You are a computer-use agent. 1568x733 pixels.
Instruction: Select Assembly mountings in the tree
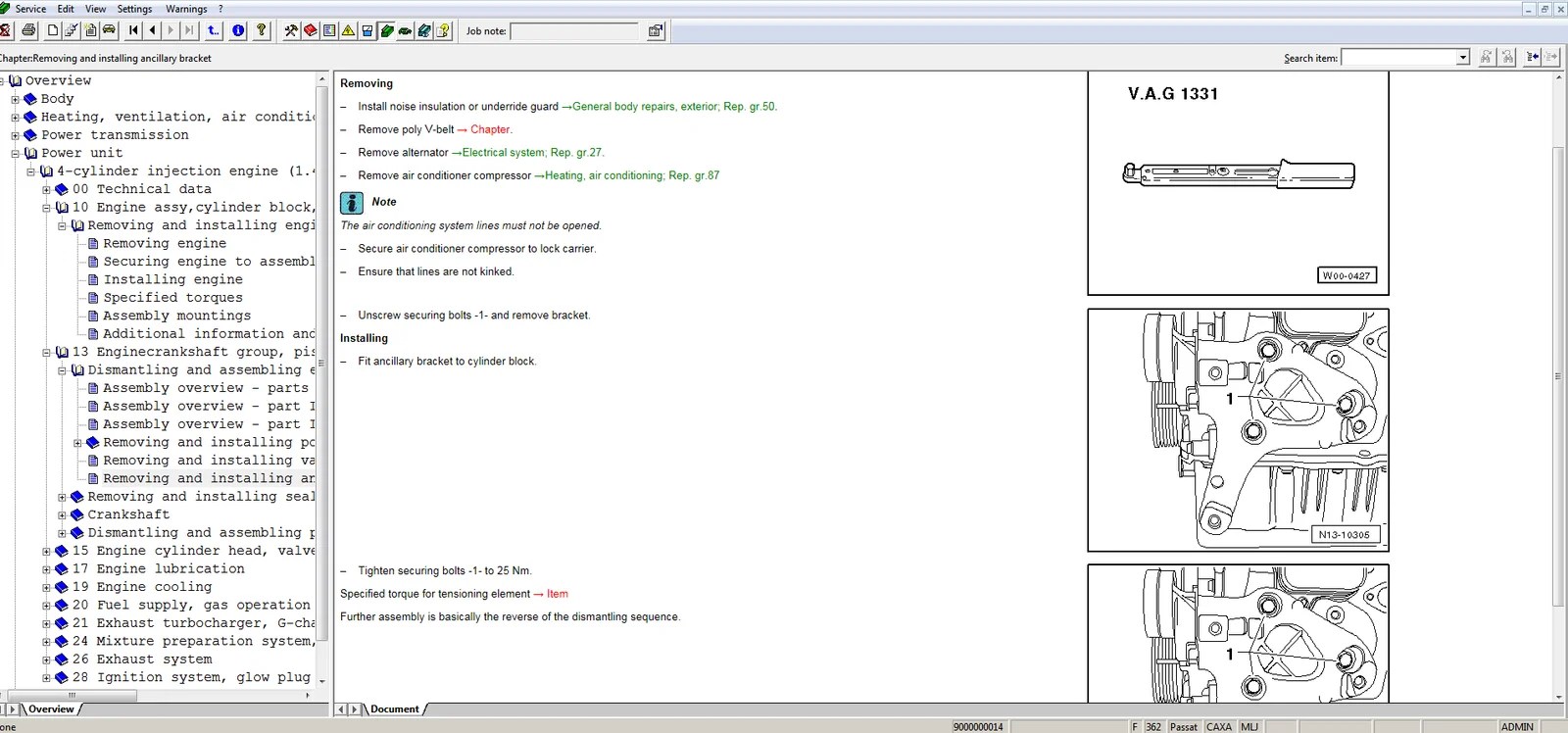tap(177, 317)
